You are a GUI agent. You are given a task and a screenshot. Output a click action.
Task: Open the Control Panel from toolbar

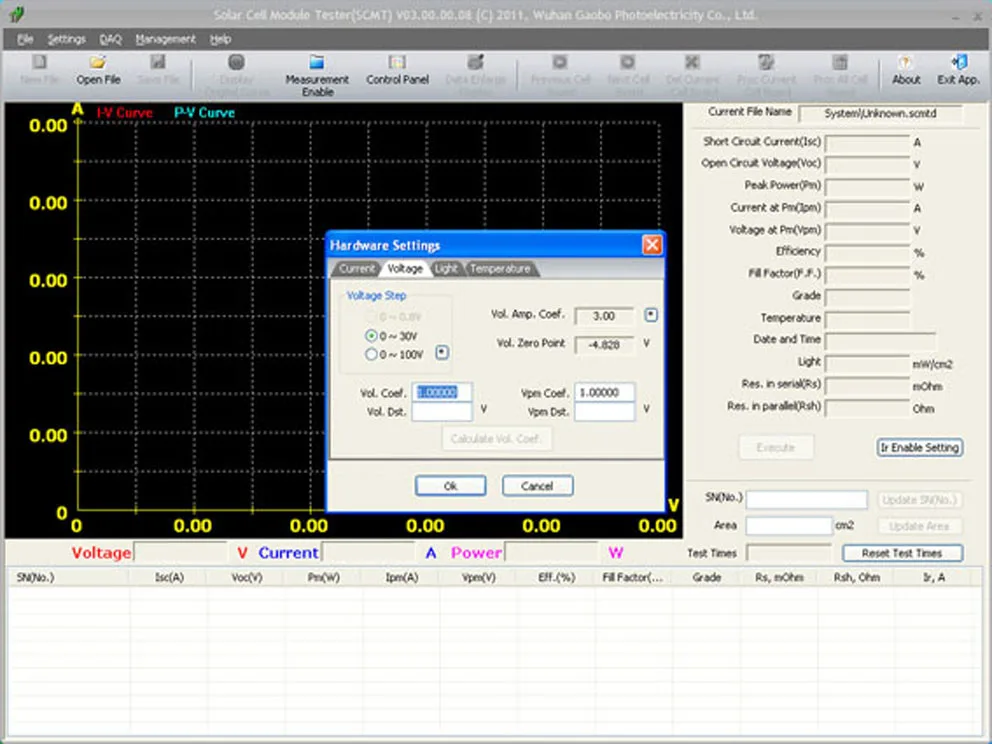(x=397, y=69)
